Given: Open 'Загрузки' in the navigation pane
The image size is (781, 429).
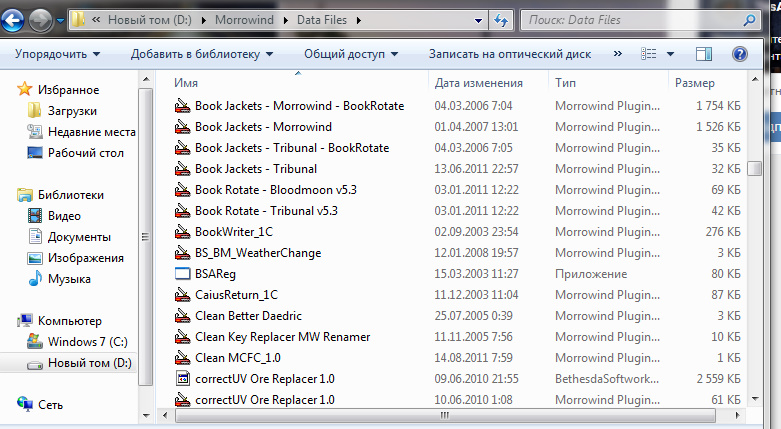Looking at the screenshot, I should (72, 111).
